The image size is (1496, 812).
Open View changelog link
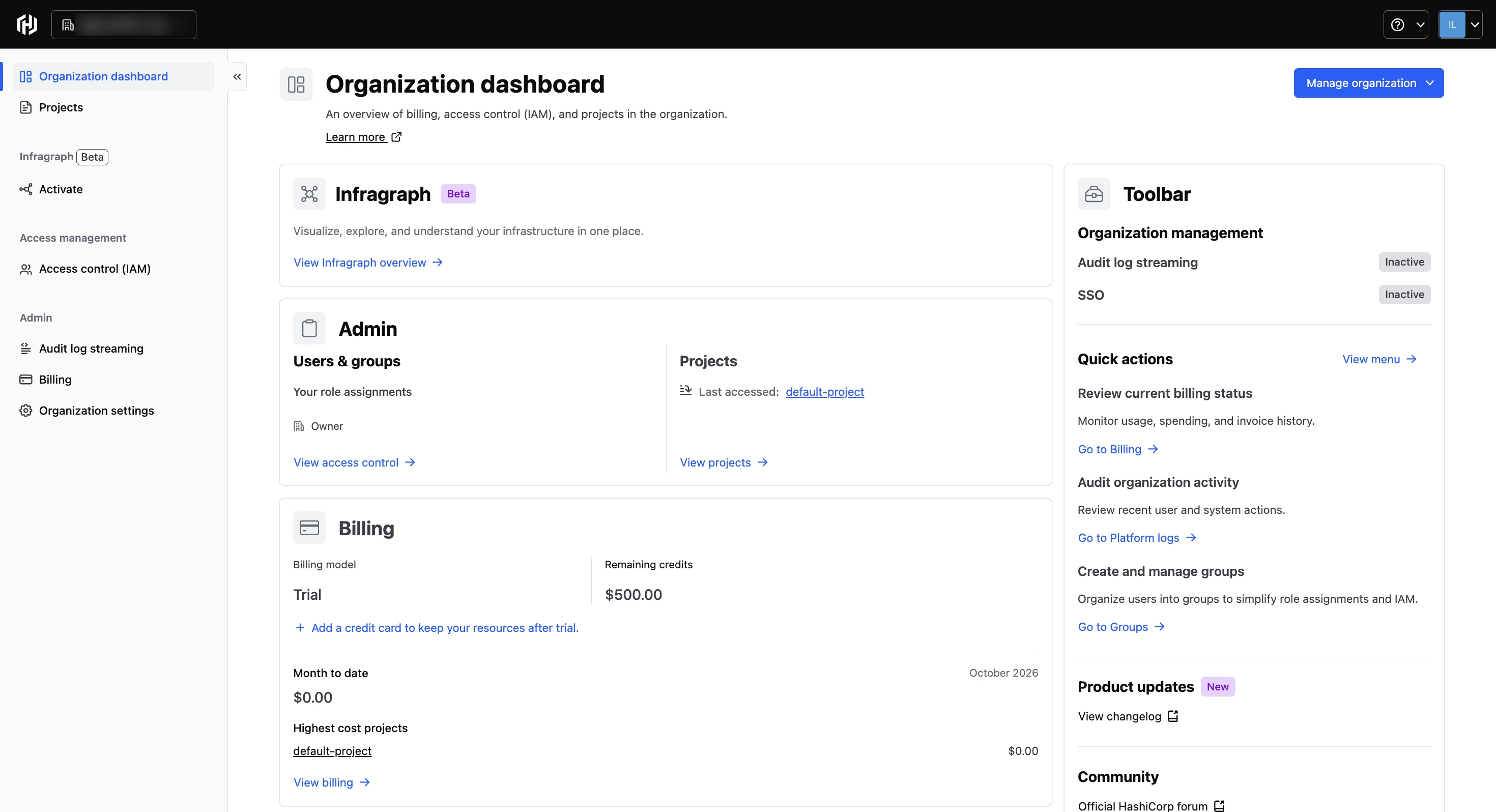(x=1128, y=716)
